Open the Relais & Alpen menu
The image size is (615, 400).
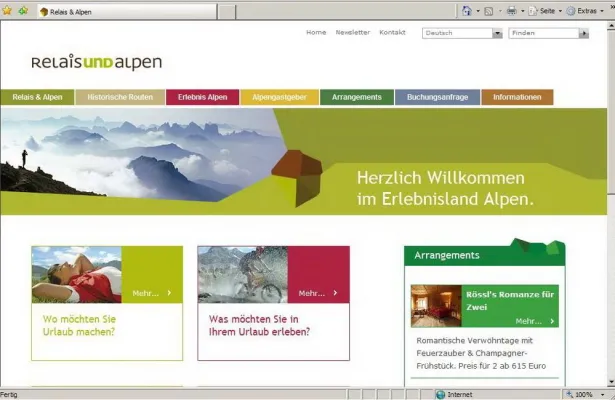[x=37, y=97]
